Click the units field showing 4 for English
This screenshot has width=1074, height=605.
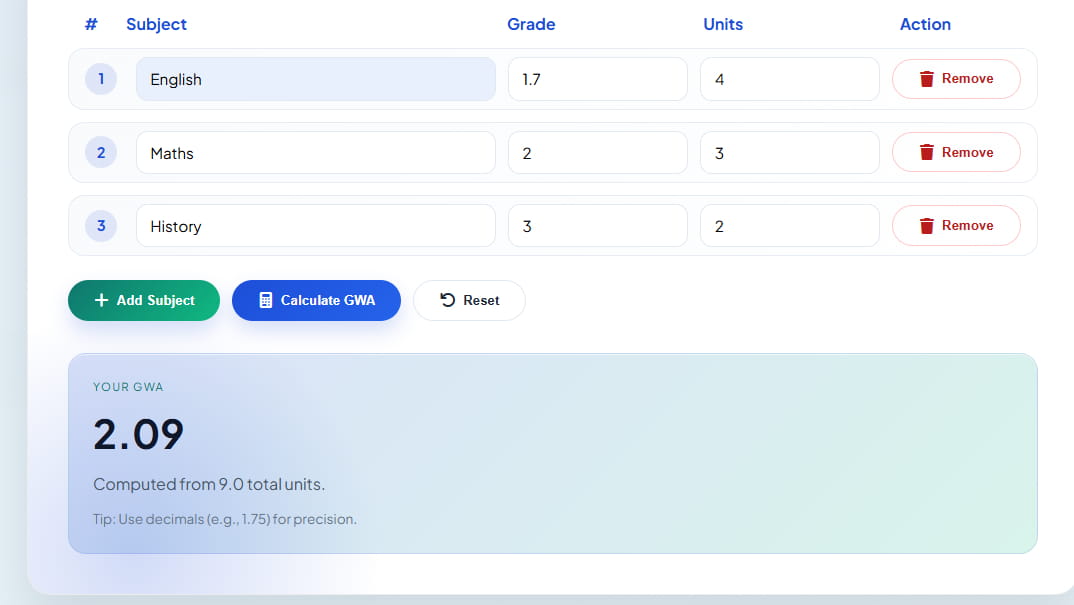click(x=789, y=78)
